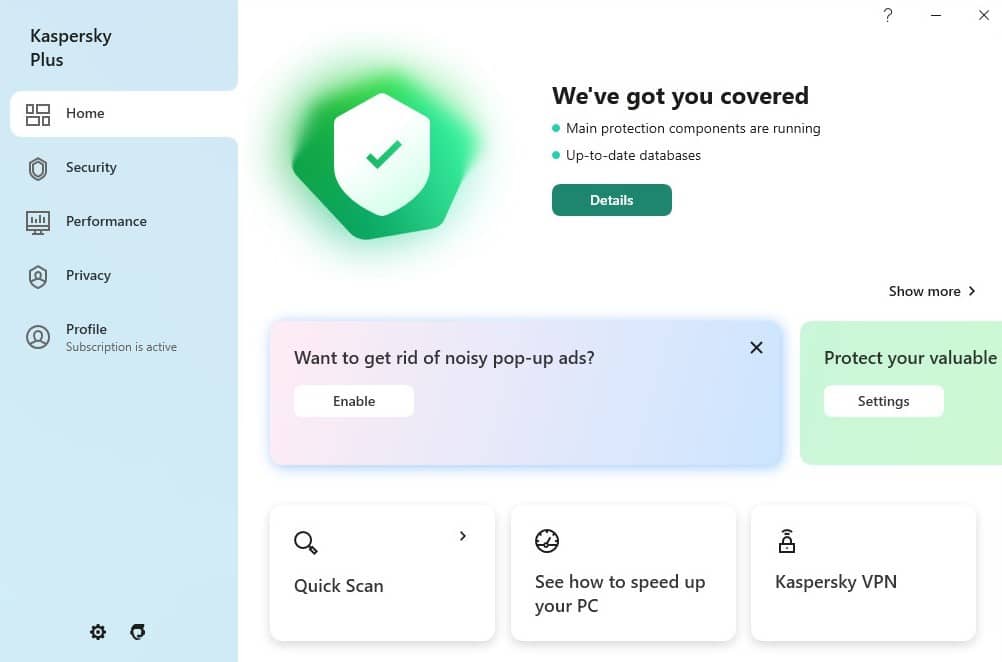Open the Security section
This screenshot has height=662, width=1002.
point(91,168)
